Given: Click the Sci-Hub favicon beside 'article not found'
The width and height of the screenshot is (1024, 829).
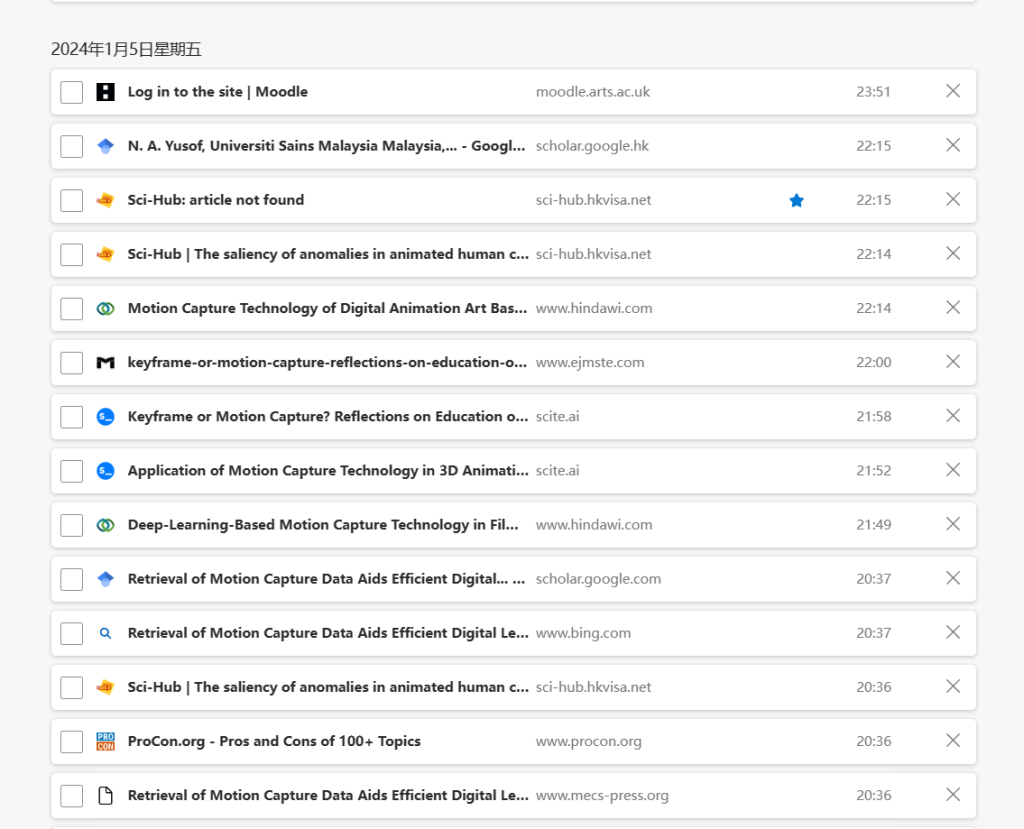Looking at the screenshot, I should point(105,200).
